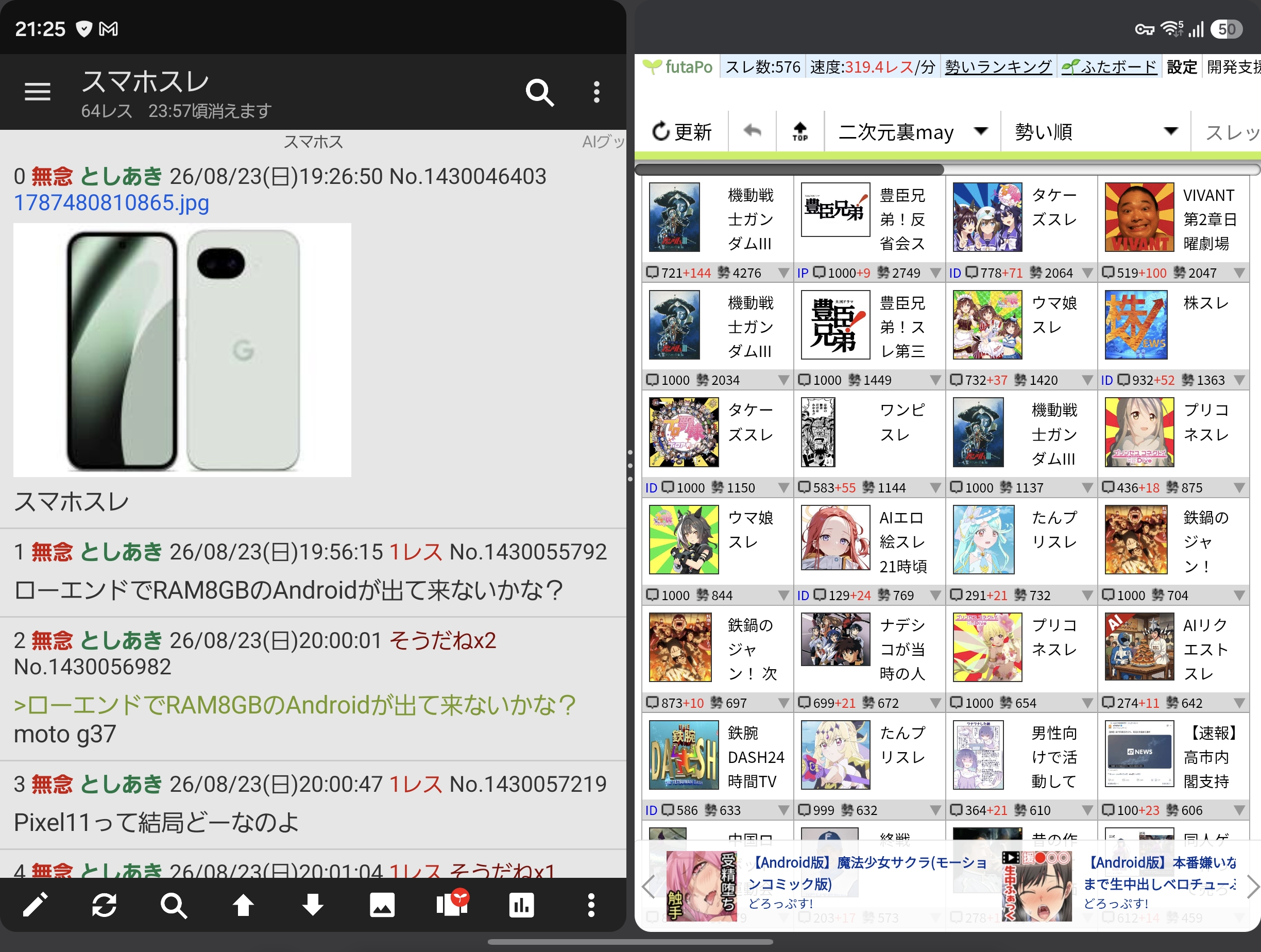This screenshot has width=1261, height=952.
Task: Jump to thread top with the up arrow
Action: point(243,905)
